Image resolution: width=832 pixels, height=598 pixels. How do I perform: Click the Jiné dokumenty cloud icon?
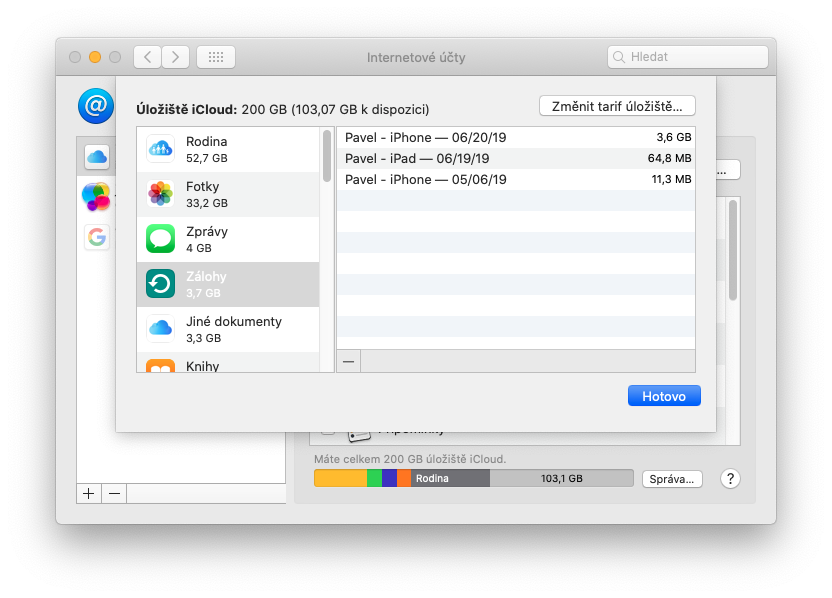pyautogui.click(x=160, y=329)
